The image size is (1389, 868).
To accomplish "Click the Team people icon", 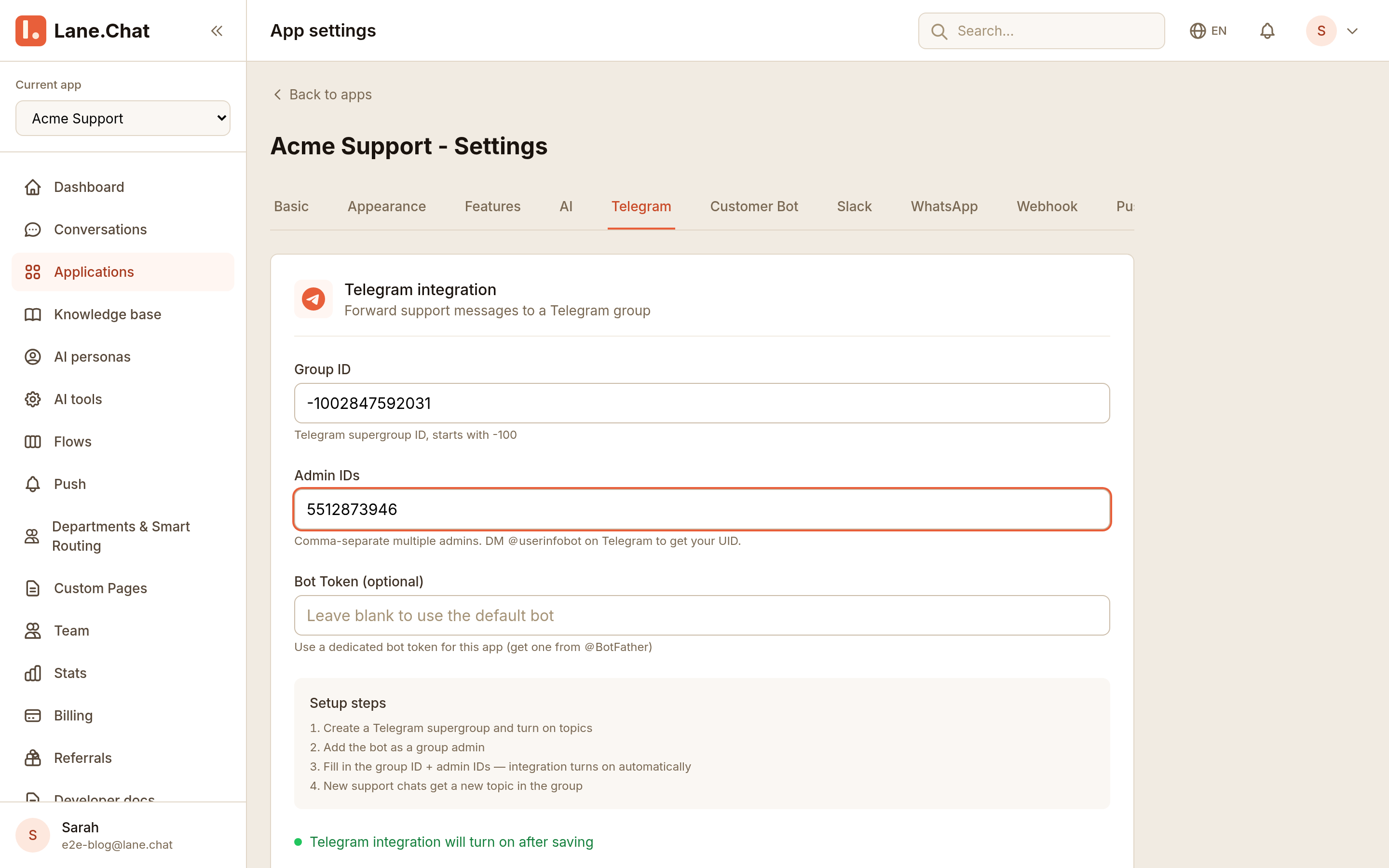I will tap(33, 631).
